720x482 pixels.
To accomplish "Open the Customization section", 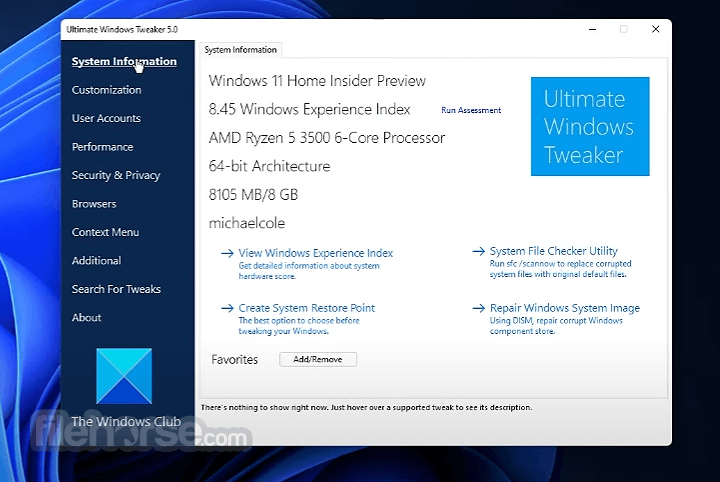I will [x=107, y=90].
